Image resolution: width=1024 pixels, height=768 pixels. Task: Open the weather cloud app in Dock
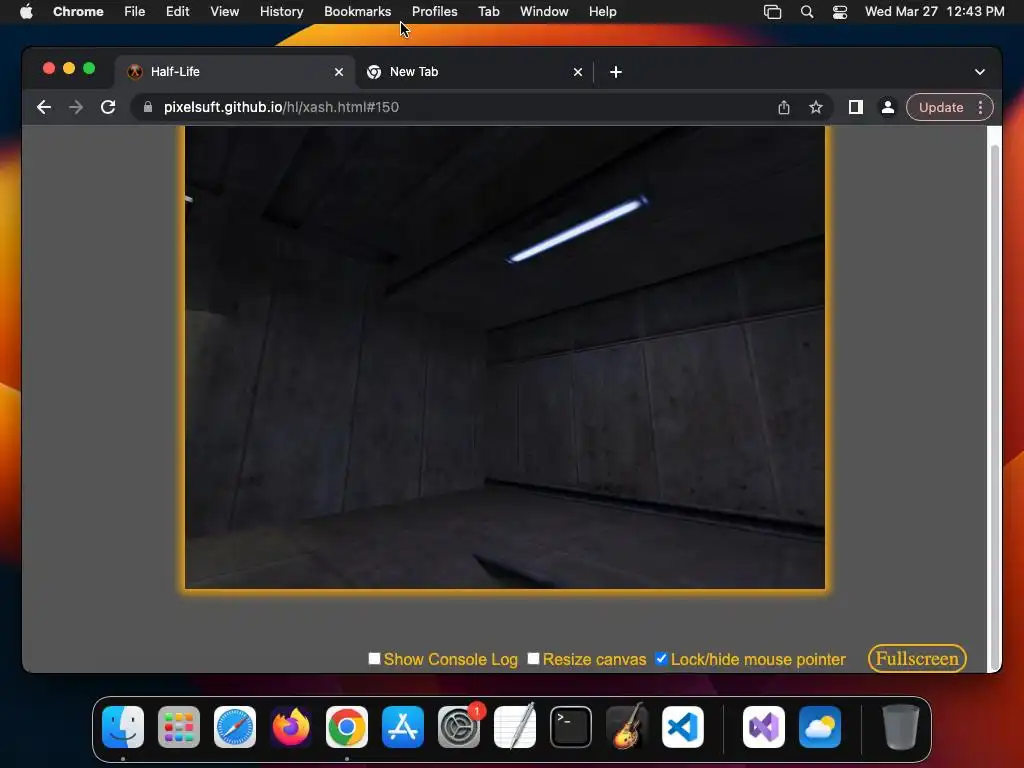[820, 727]
